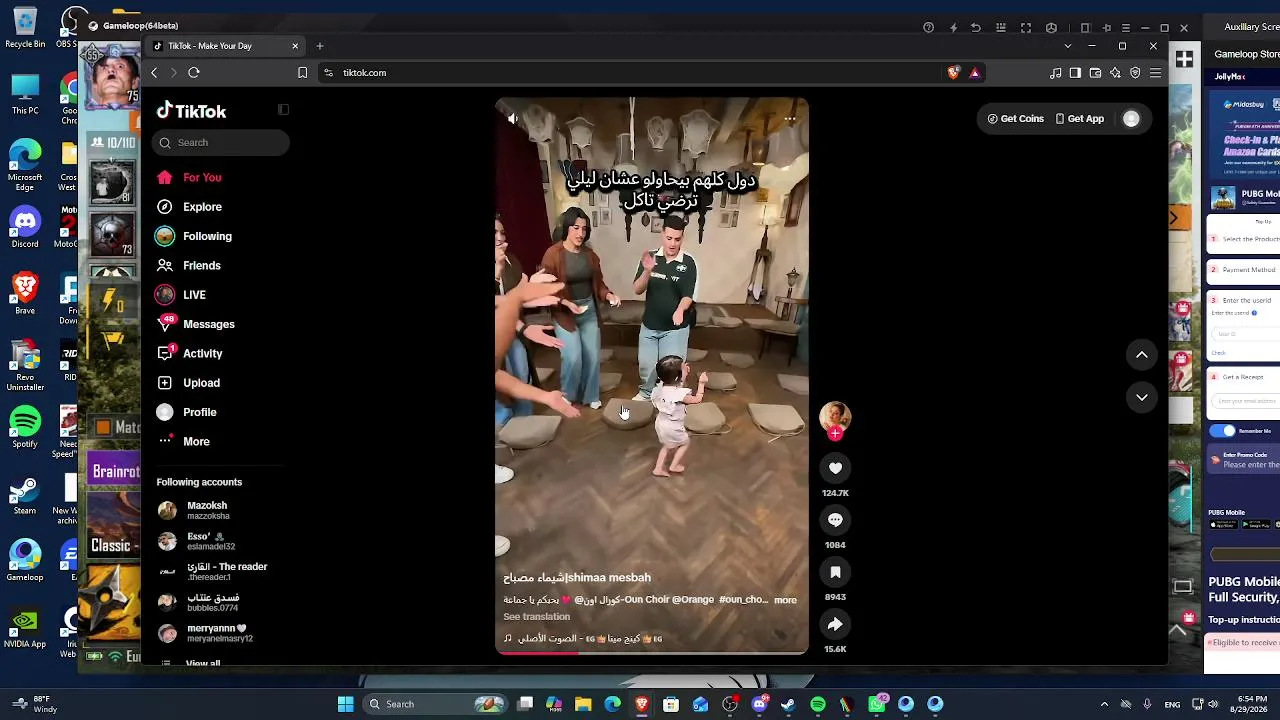Open the merryannn following account

pos(206,633)
